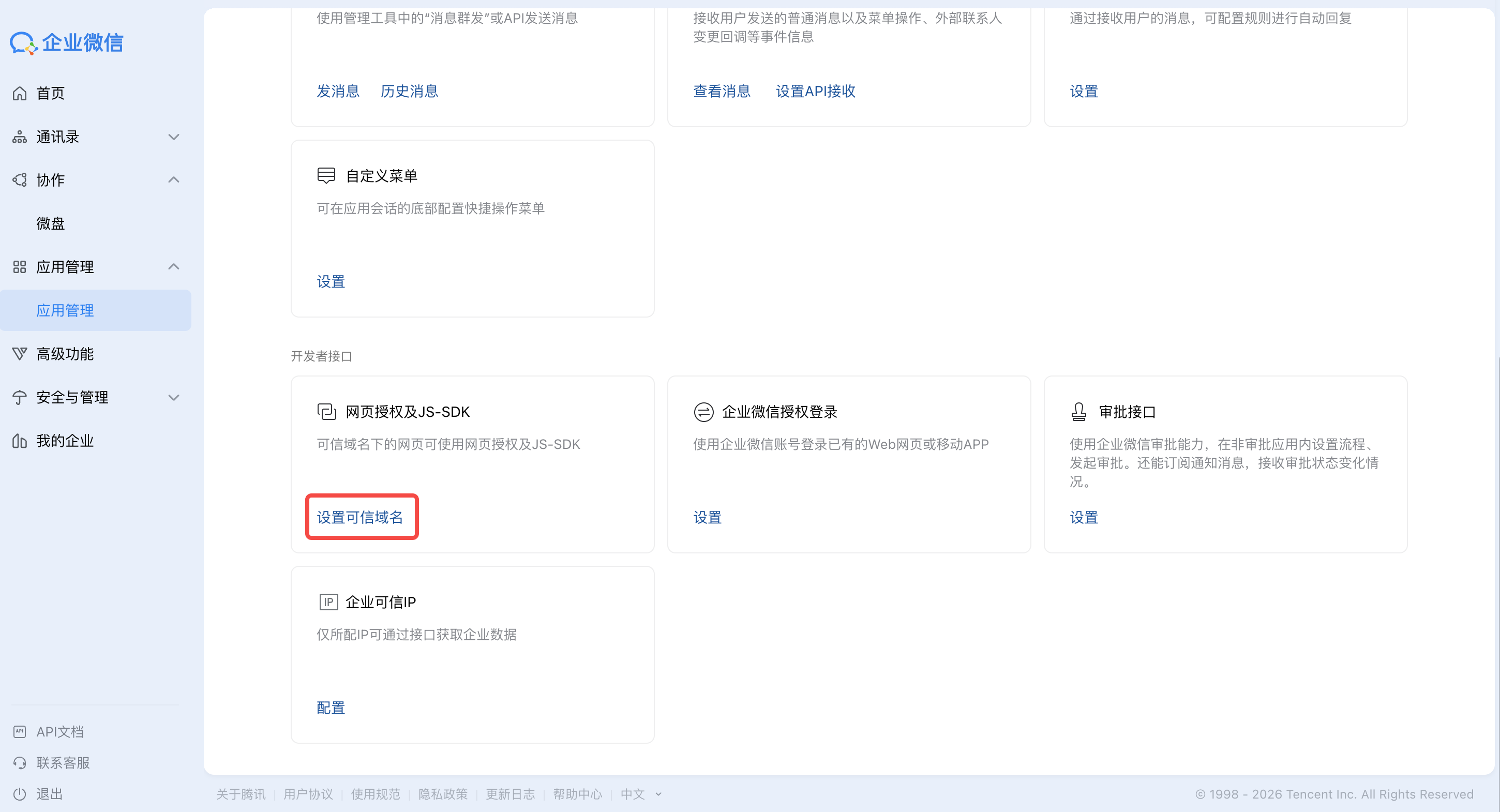Click 设置API接收 link
Screen dimensions: 1500x812
click(815, 92)
